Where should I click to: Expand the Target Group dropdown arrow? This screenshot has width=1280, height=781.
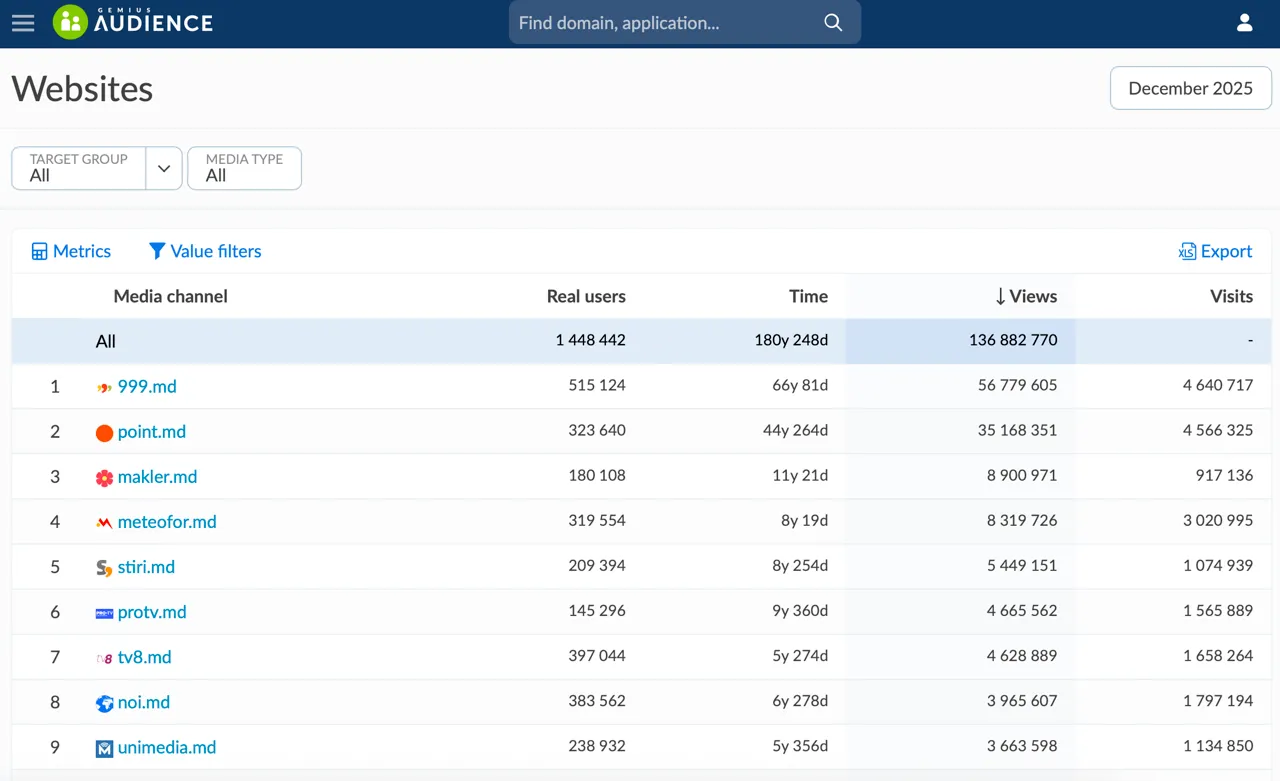coord(164,168)
